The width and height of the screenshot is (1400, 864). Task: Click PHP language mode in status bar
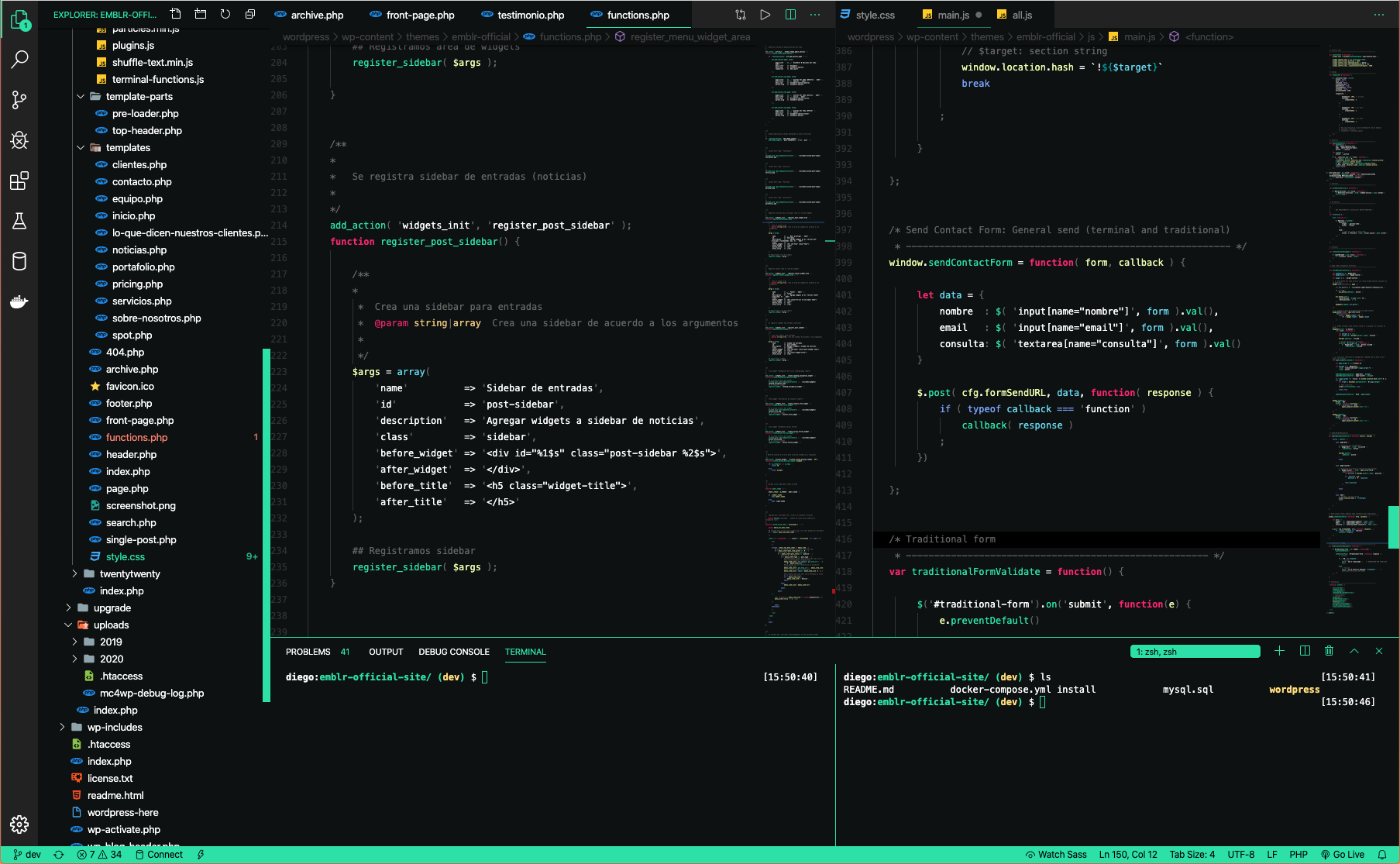(1299, 855)
